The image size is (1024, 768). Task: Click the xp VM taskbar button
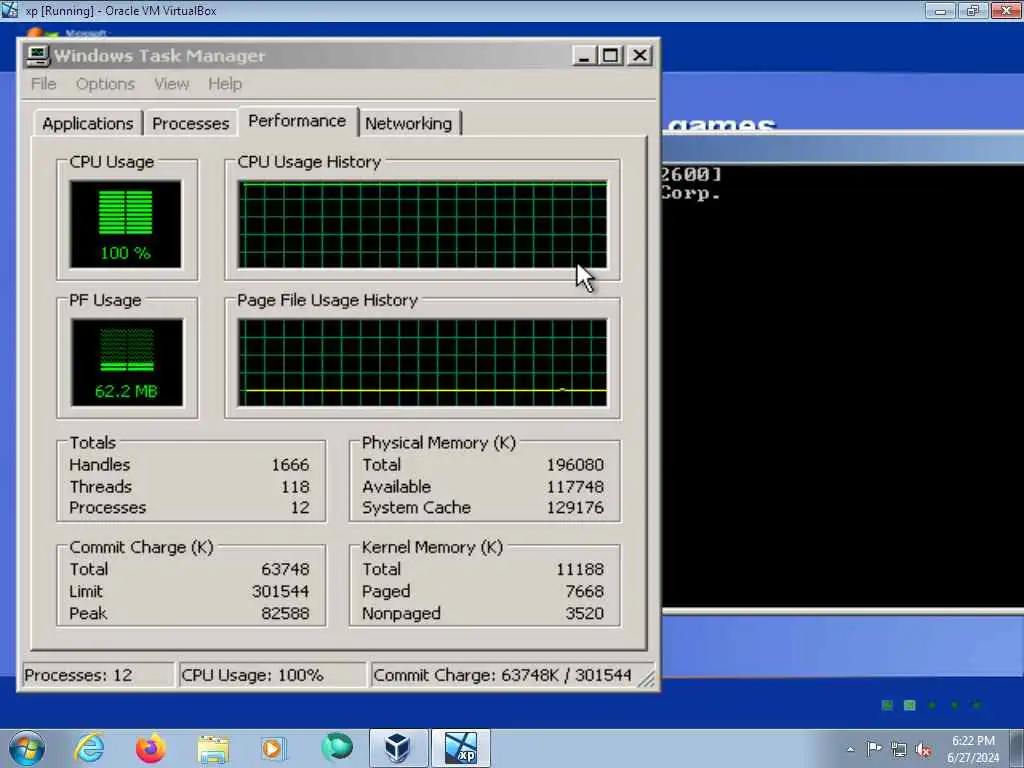(460, 748)
